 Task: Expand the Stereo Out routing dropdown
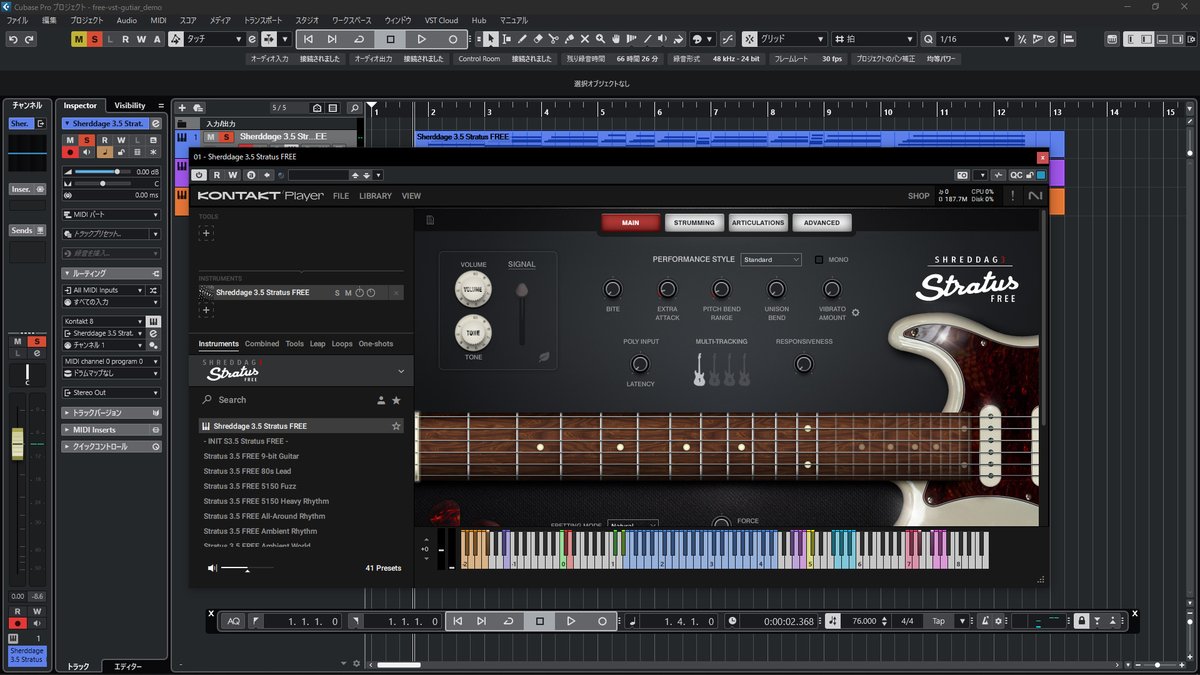click(x=110, y=393)
